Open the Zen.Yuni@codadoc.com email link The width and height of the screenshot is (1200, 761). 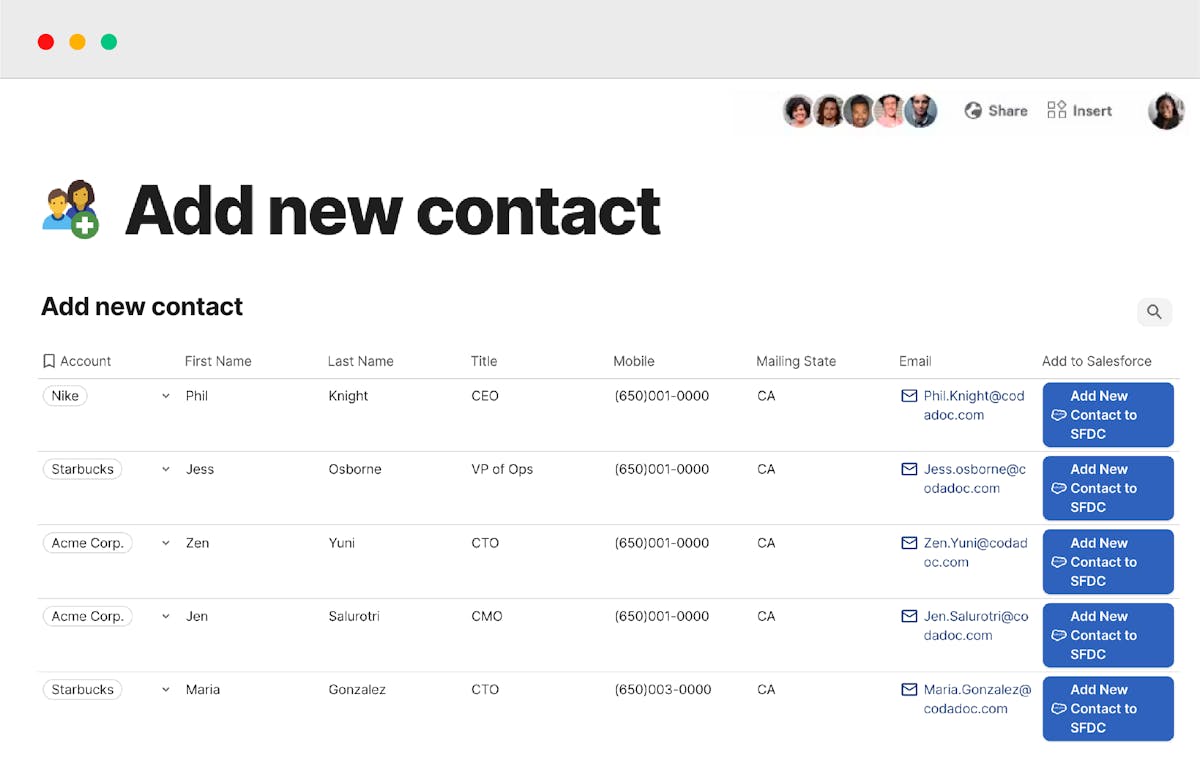point(974,552)
